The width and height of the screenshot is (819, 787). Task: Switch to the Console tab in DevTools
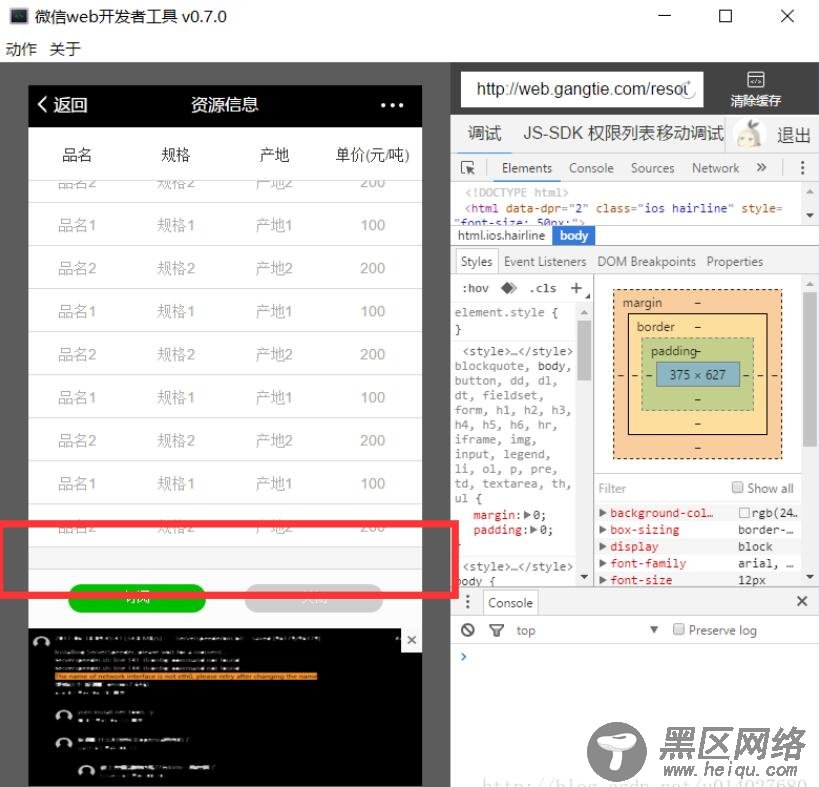coord(591,168)
